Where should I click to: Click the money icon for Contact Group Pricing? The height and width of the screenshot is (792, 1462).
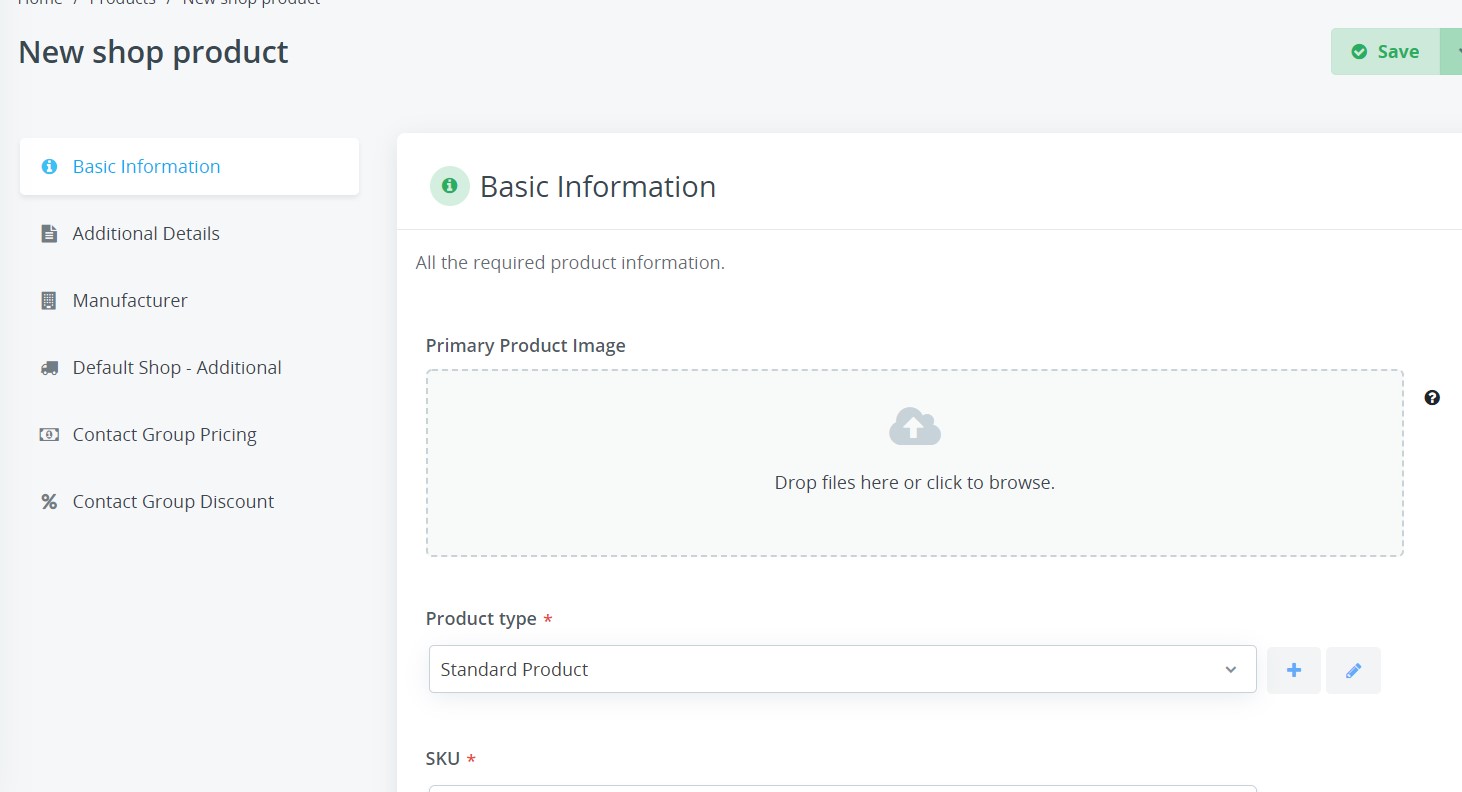[49, 435]
